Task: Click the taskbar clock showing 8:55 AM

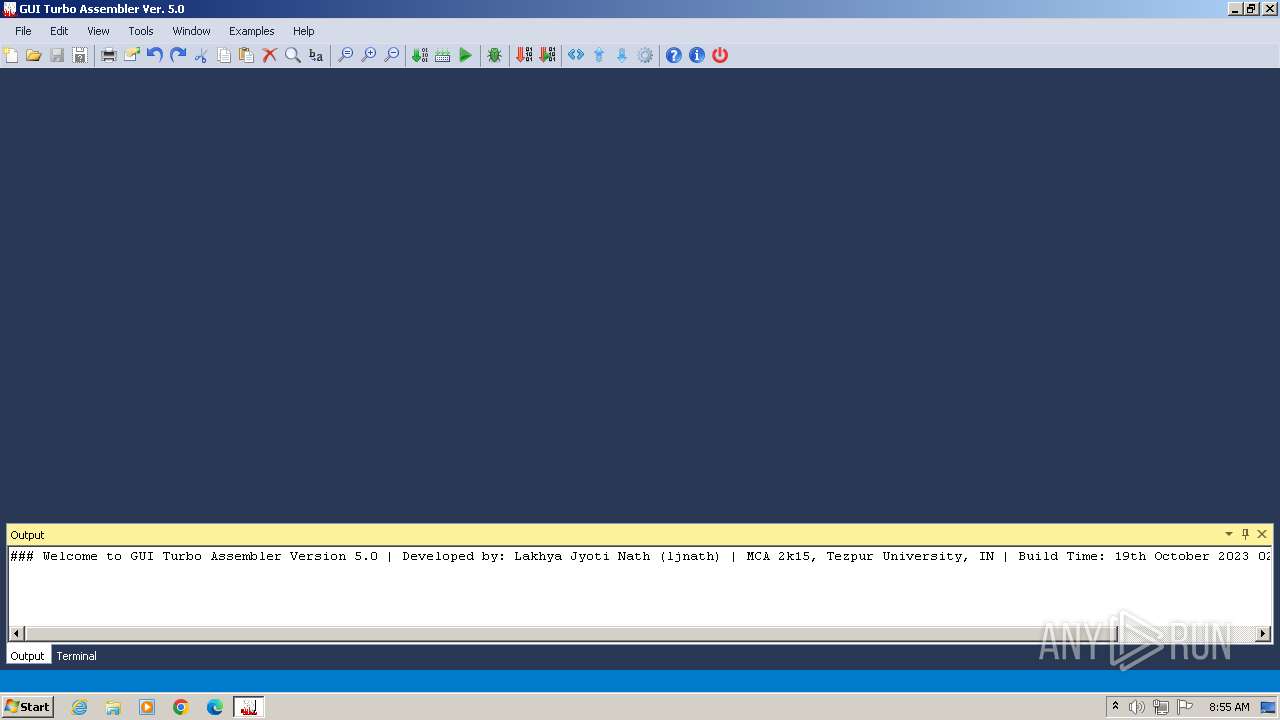Action: (1229, 707)
